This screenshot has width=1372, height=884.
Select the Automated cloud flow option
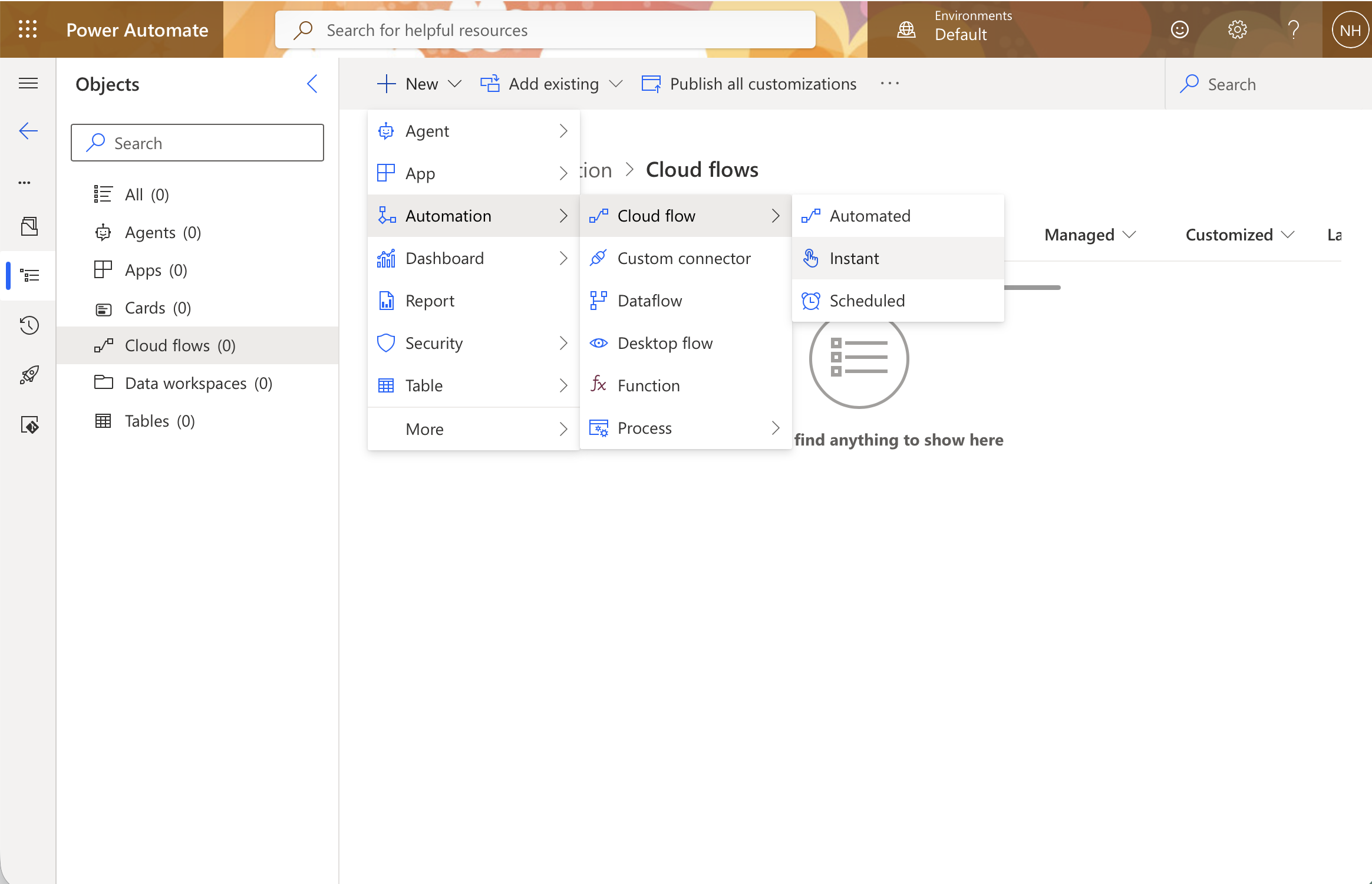click(x=898, y=216)
